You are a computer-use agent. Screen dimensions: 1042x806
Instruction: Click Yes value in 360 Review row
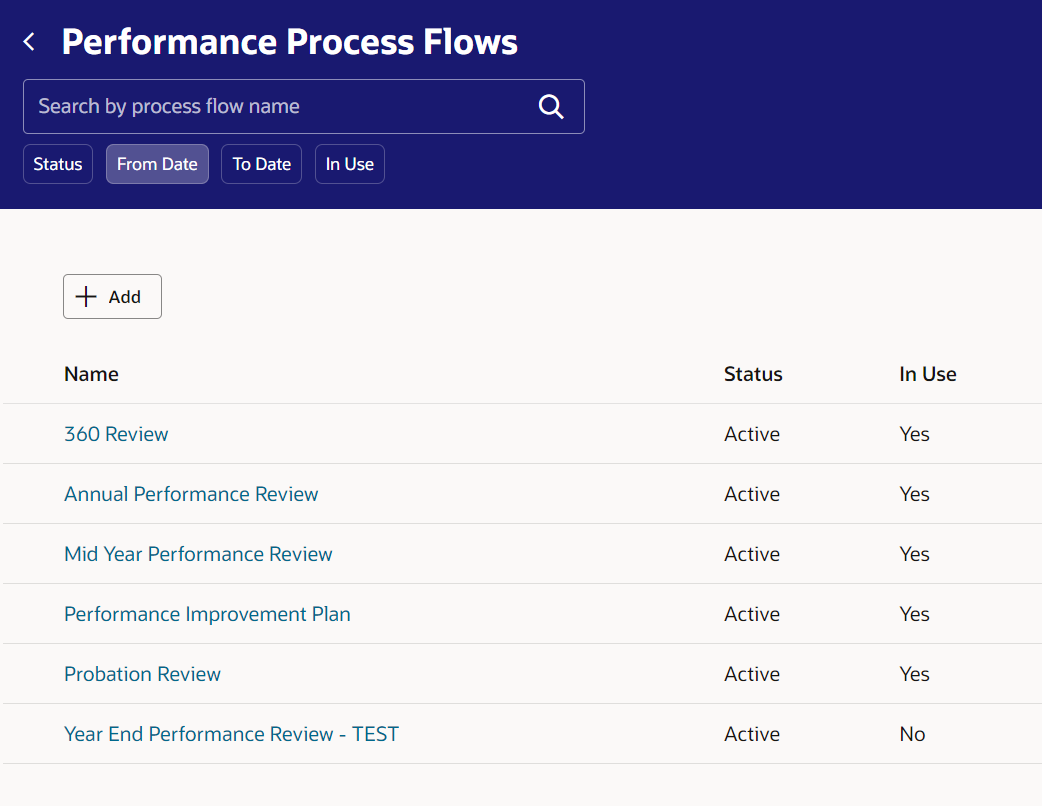914,434
